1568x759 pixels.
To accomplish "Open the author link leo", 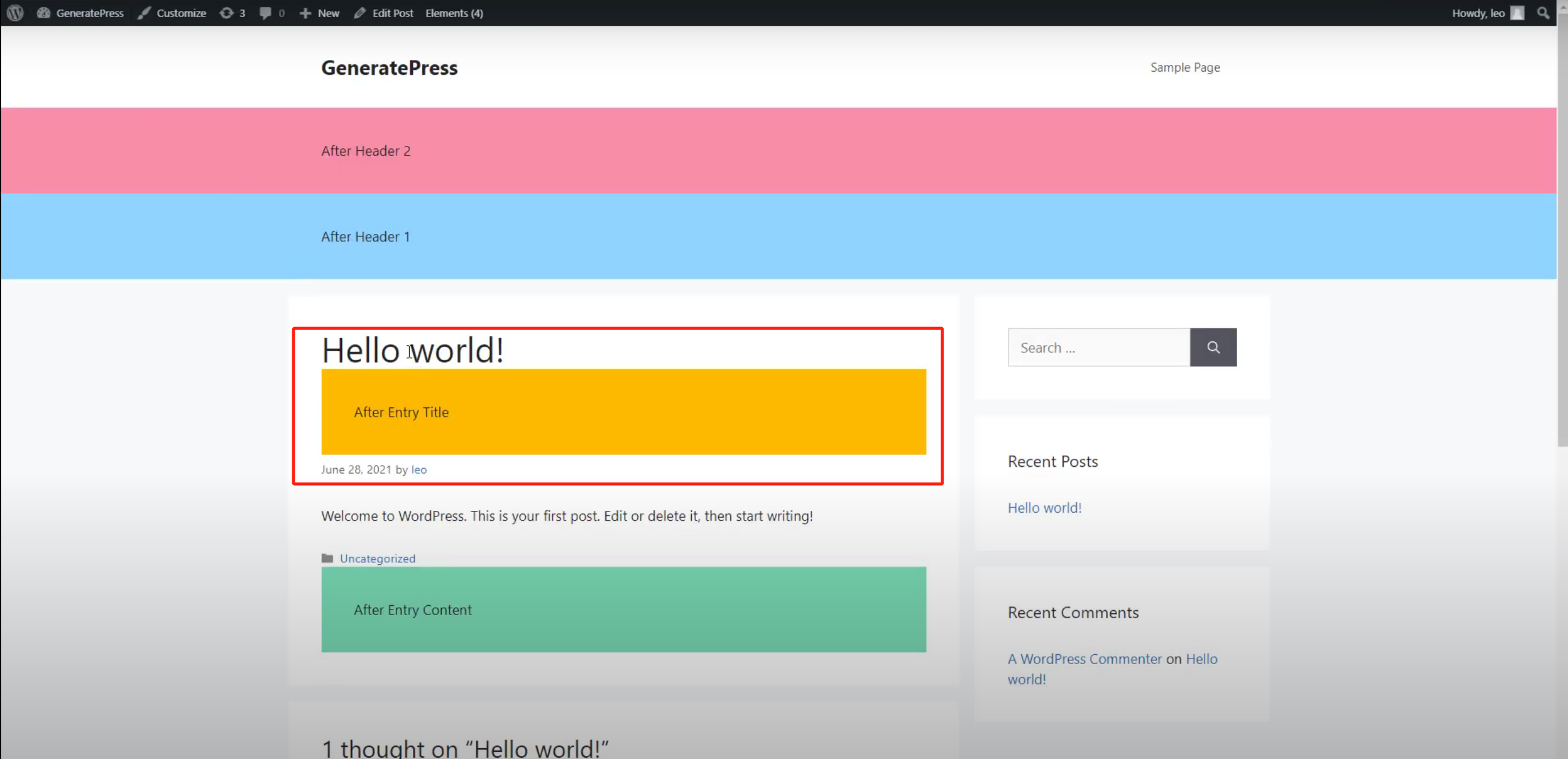I will [x=419, y=470].
